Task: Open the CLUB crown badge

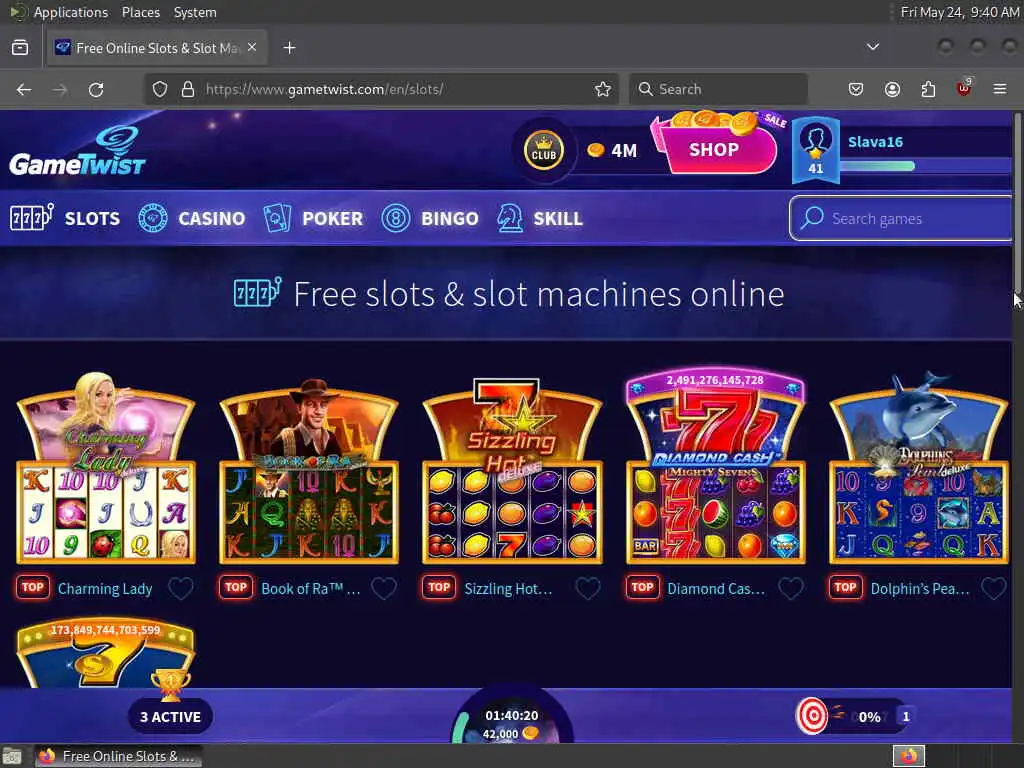Action: [x=543, y=150]
